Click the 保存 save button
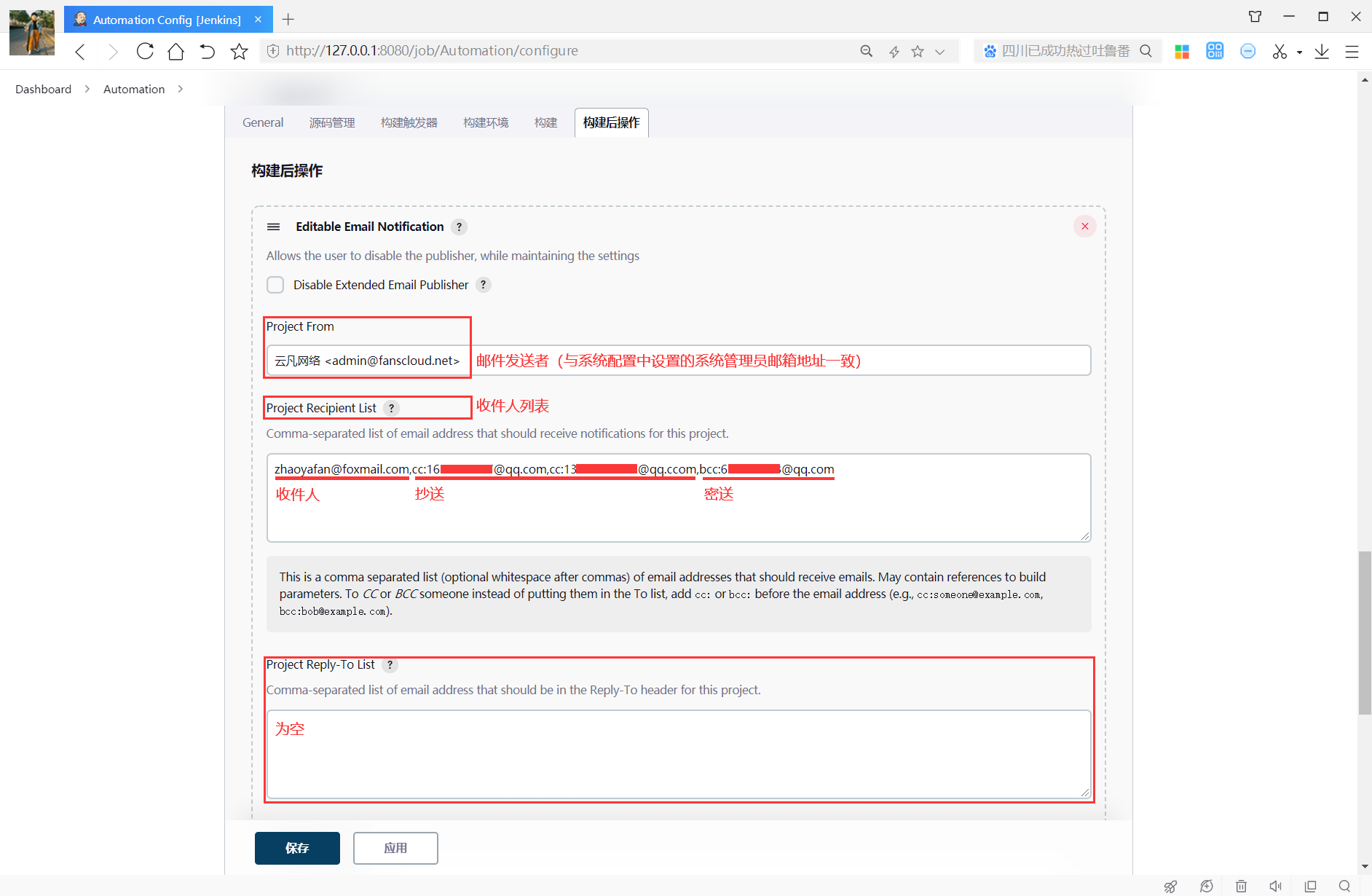The width and height of the screenshot is (1372, 896). pos(297,848)
